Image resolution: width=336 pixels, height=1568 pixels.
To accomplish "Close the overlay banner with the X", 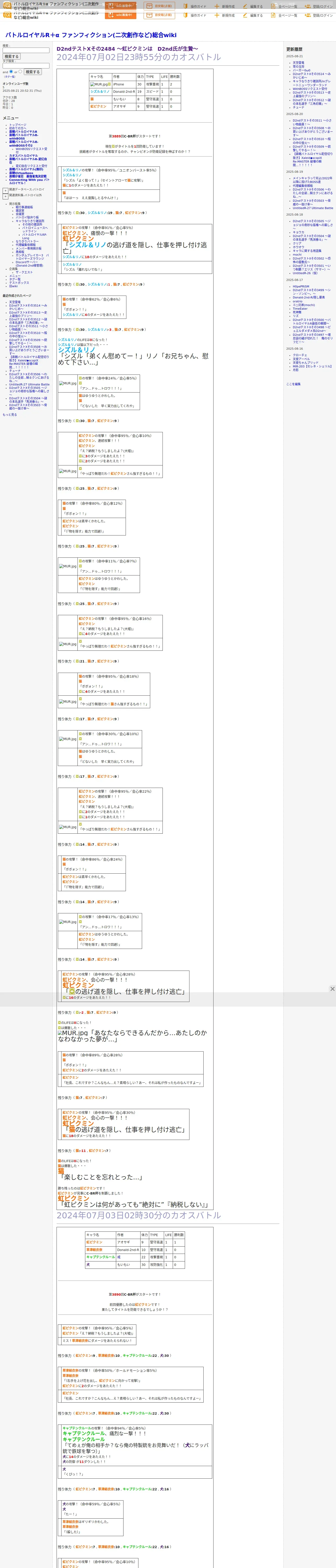I will pos(332,989).
